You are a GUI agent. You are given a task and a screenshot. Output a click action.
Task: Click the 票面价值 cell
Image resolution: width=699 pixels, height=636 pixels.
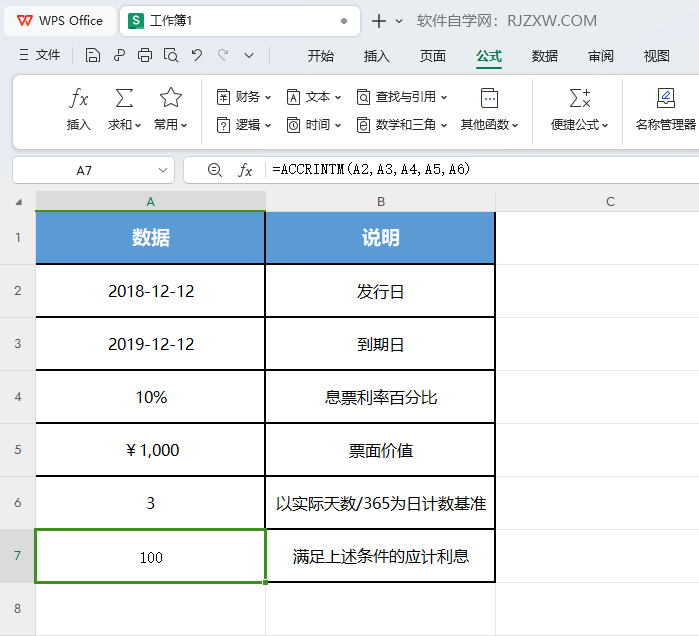(380, 450)
